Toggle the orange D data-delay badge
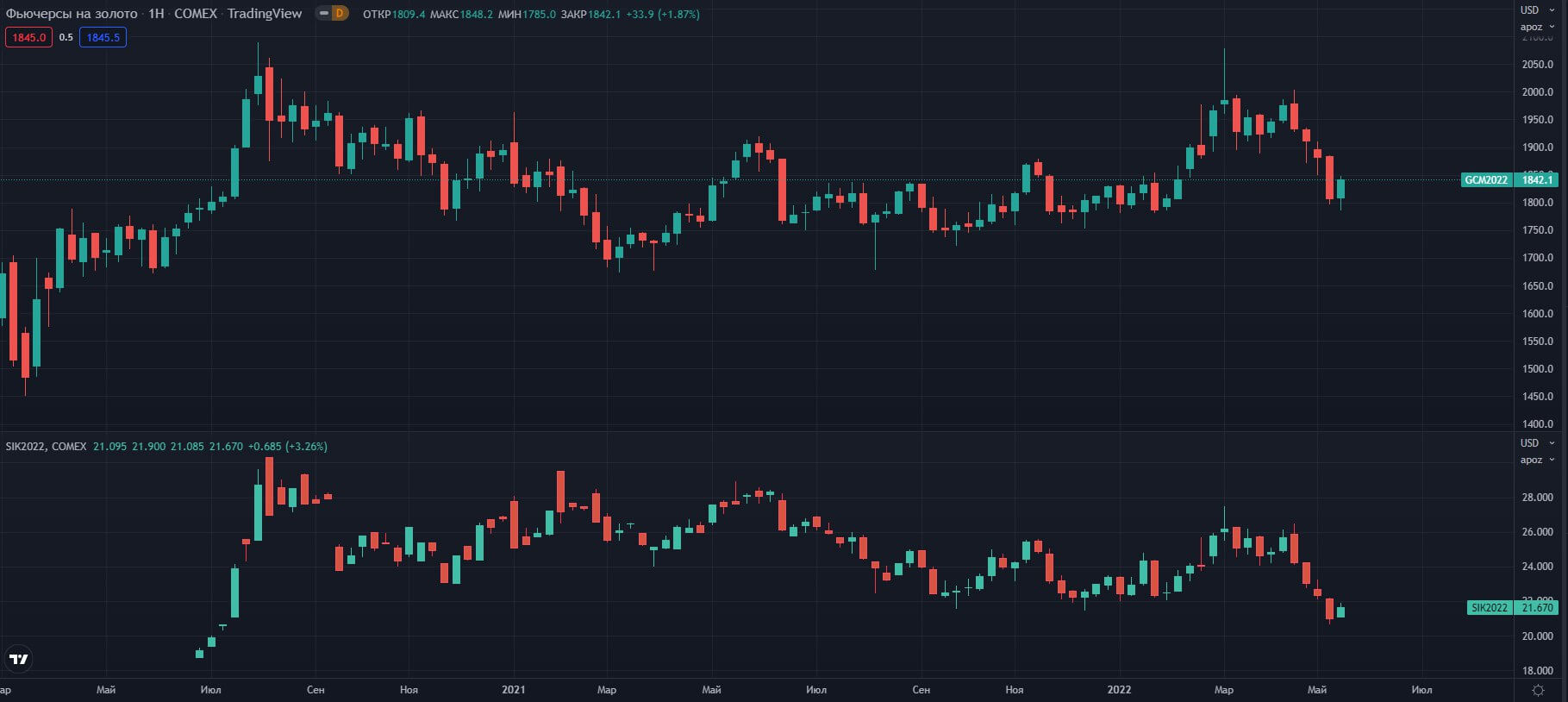This screenshot has height=702, width=1568. (340, 13)
